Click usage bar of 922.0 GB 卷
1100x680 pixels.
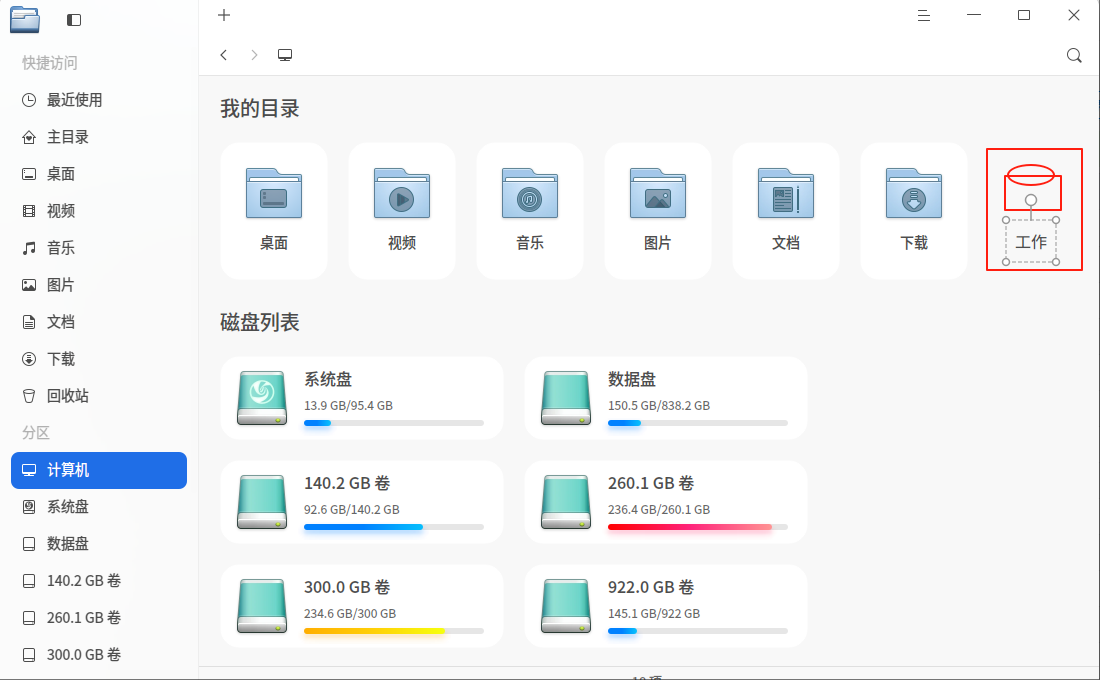(697, 631)
